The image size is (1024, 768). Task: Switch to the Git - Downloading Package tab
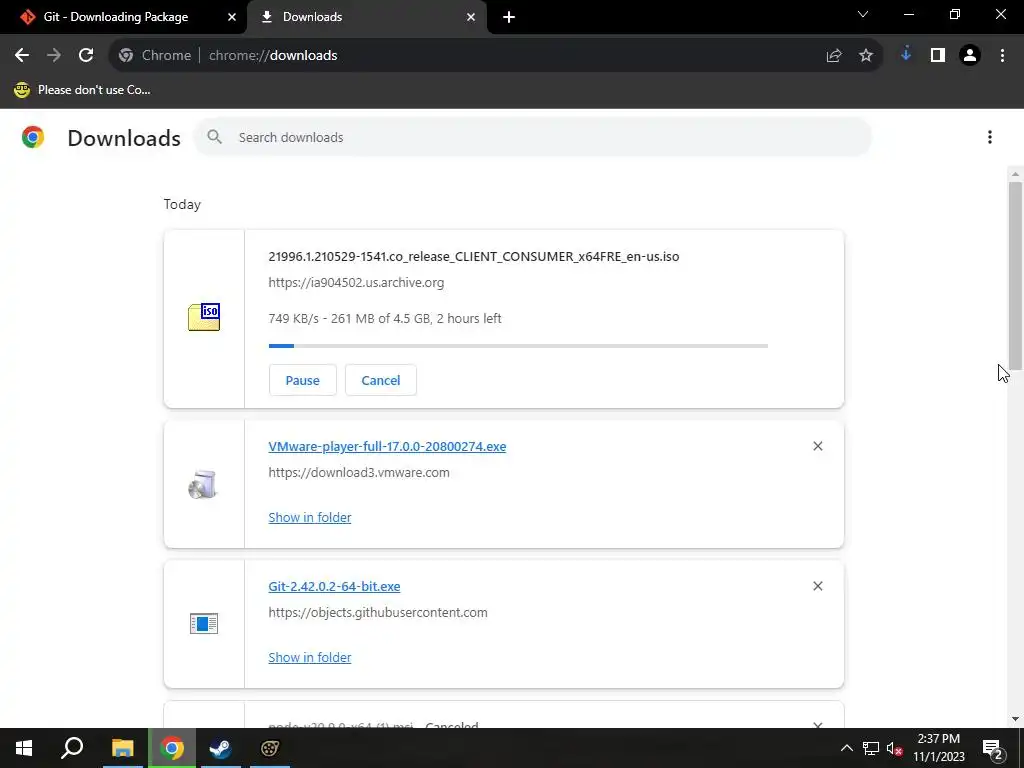point(116,17)
